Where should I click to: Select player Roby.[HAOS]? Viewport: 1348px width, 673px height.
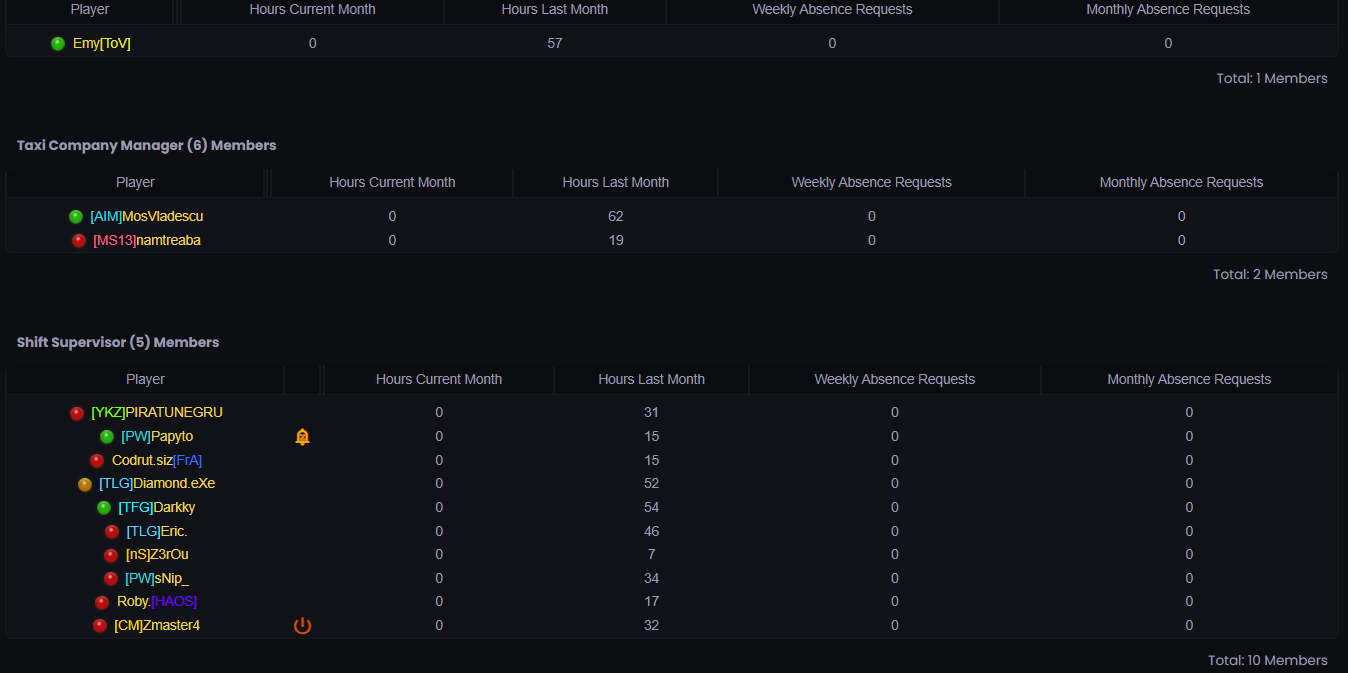pos(157,602)
